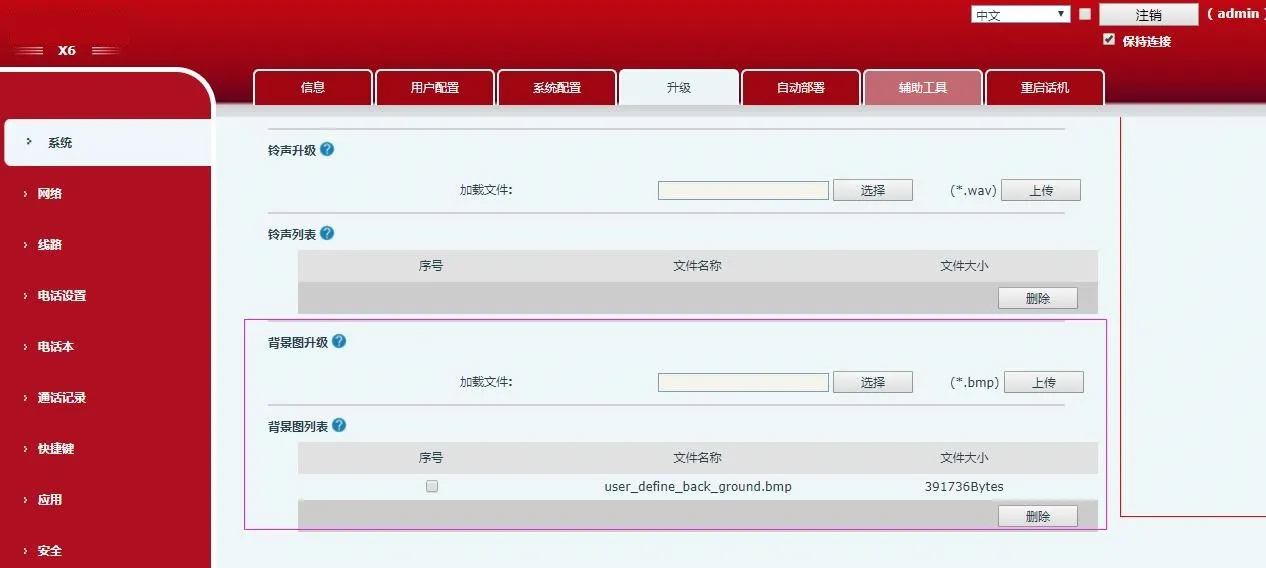Click help icon beside 背景图列表
Viewport: 1266px width, 568px height.
[x=339, y=425]
